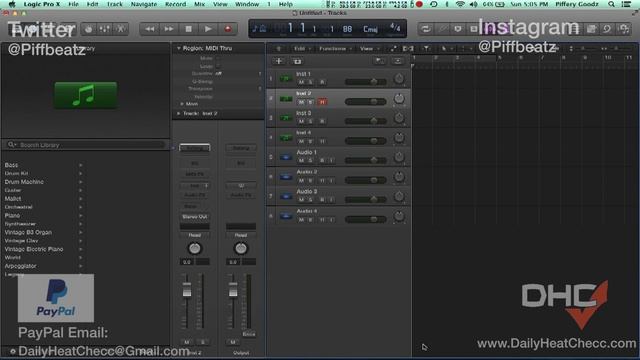640x360 pixels.
Task: Expand the Track: Inst 2 inspector section
Action: pos(178,113)
